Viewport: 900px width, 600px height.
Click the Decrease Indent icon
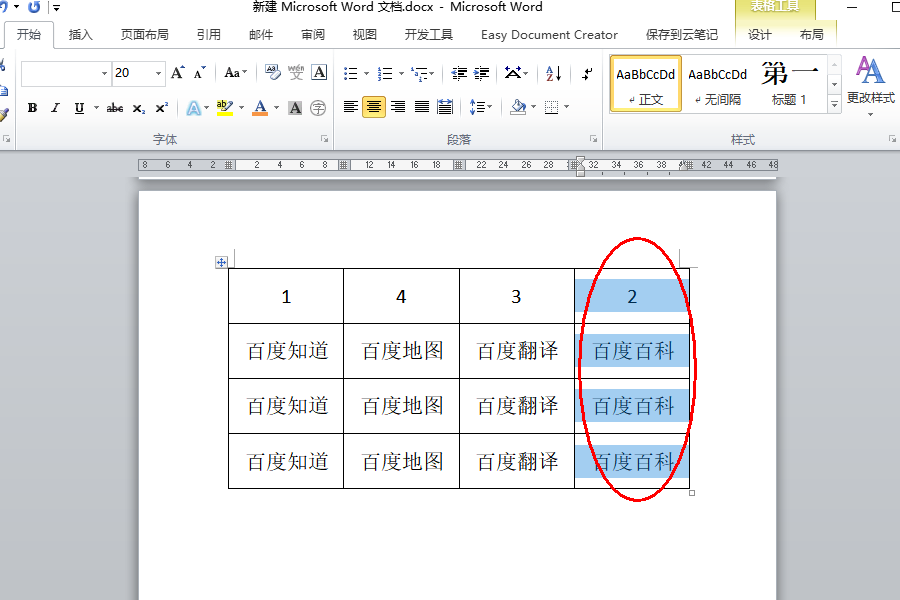pos(459,73)
